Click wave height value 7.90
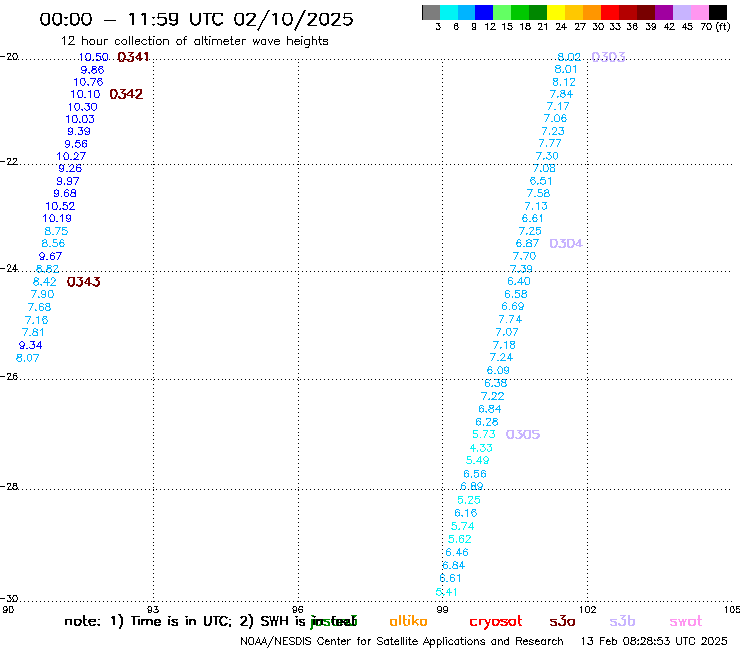Image resolution: width=740 pixels, height=650 pixels. [x=42, y=295]
